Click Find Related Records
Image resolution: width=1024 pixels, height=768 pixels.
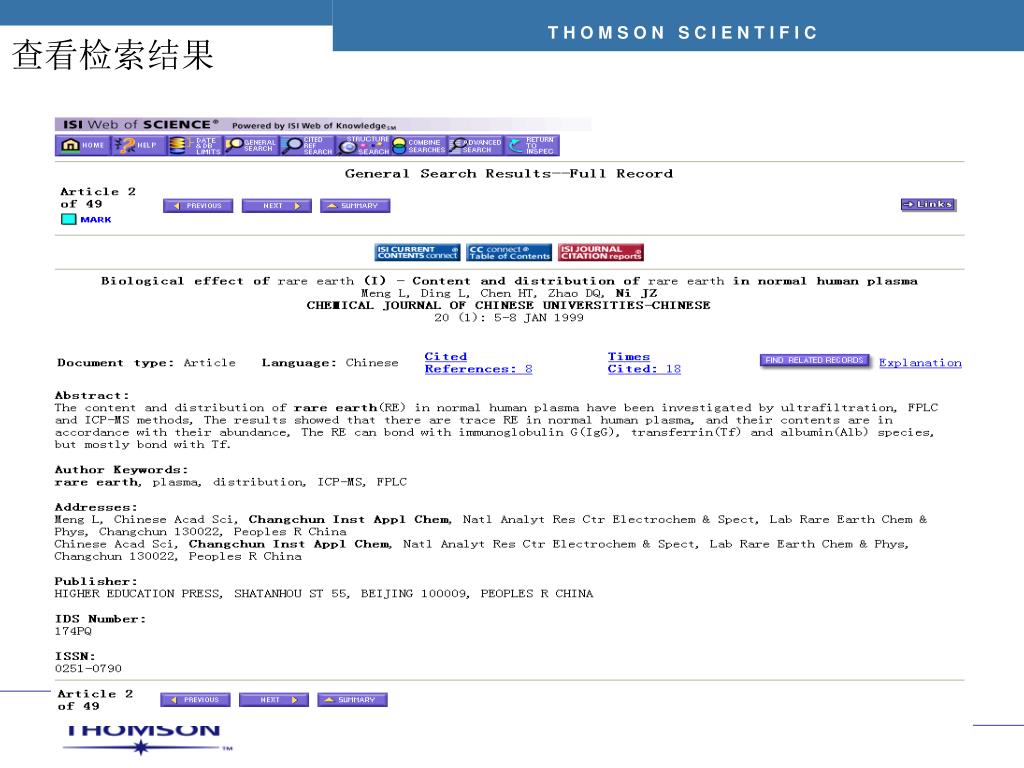coord(814,360)
